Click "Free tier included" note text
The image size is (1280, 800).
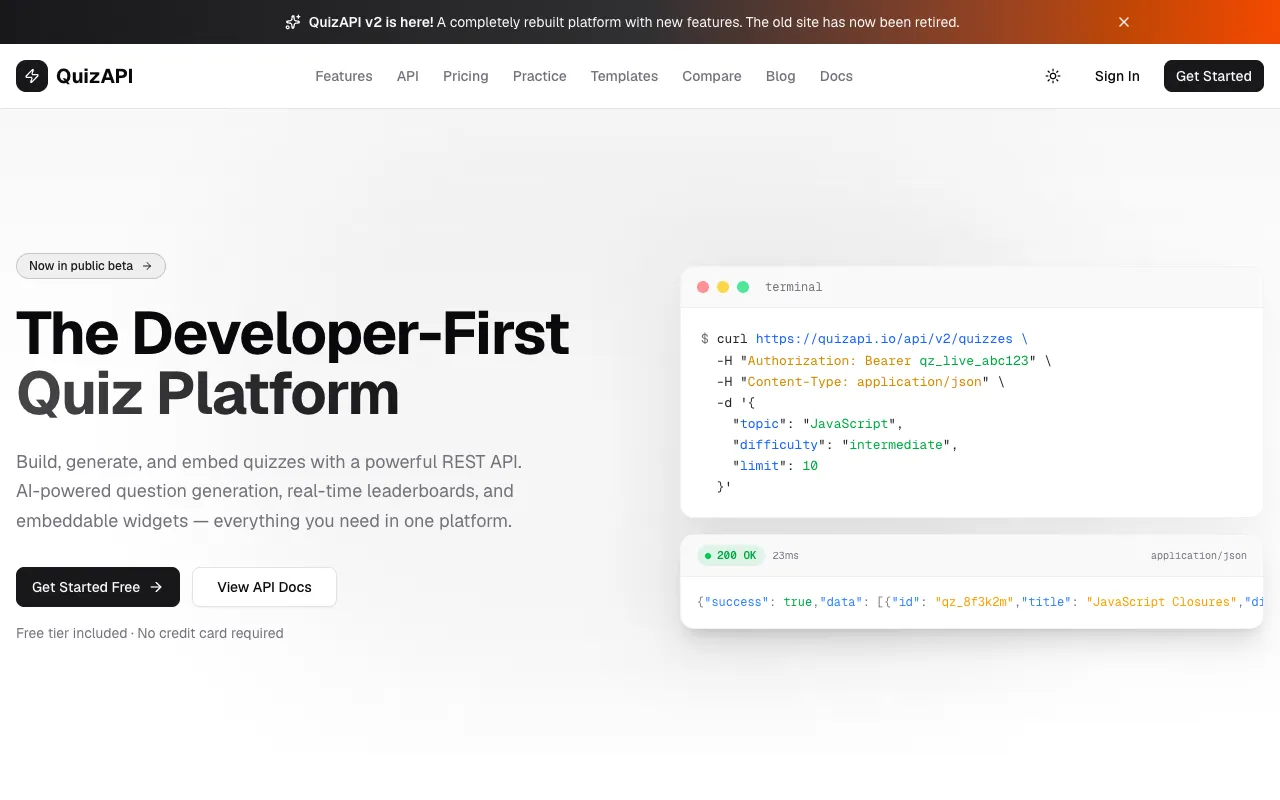pyautogui.click(x=72, y=633)
